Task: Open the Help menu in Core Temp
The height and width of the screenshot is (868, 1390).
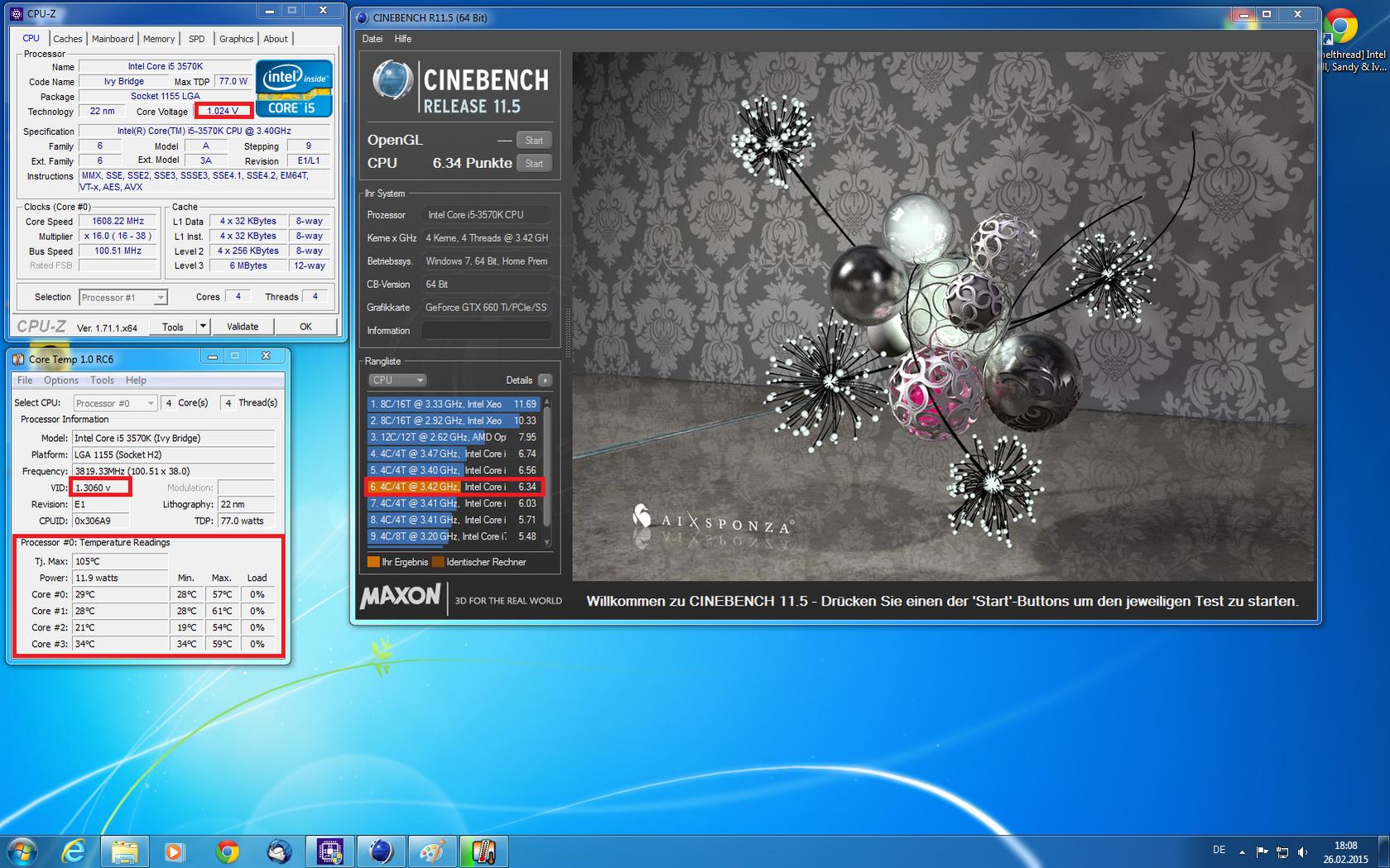Action: pos(136,381)
